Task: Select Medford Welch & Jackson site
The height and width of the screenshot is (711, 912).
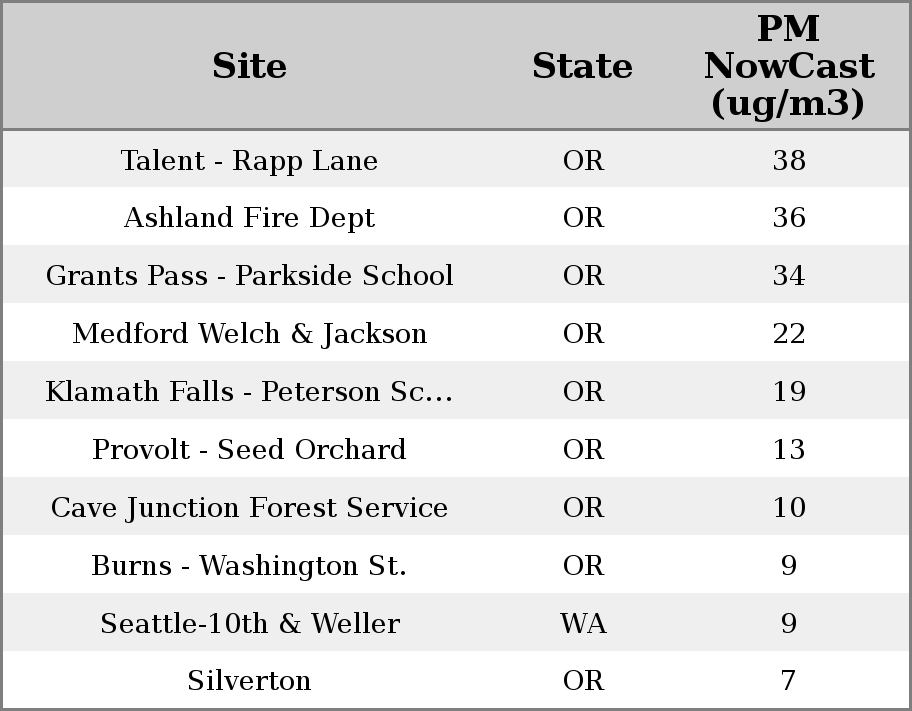Action: [x=249, y=334]
